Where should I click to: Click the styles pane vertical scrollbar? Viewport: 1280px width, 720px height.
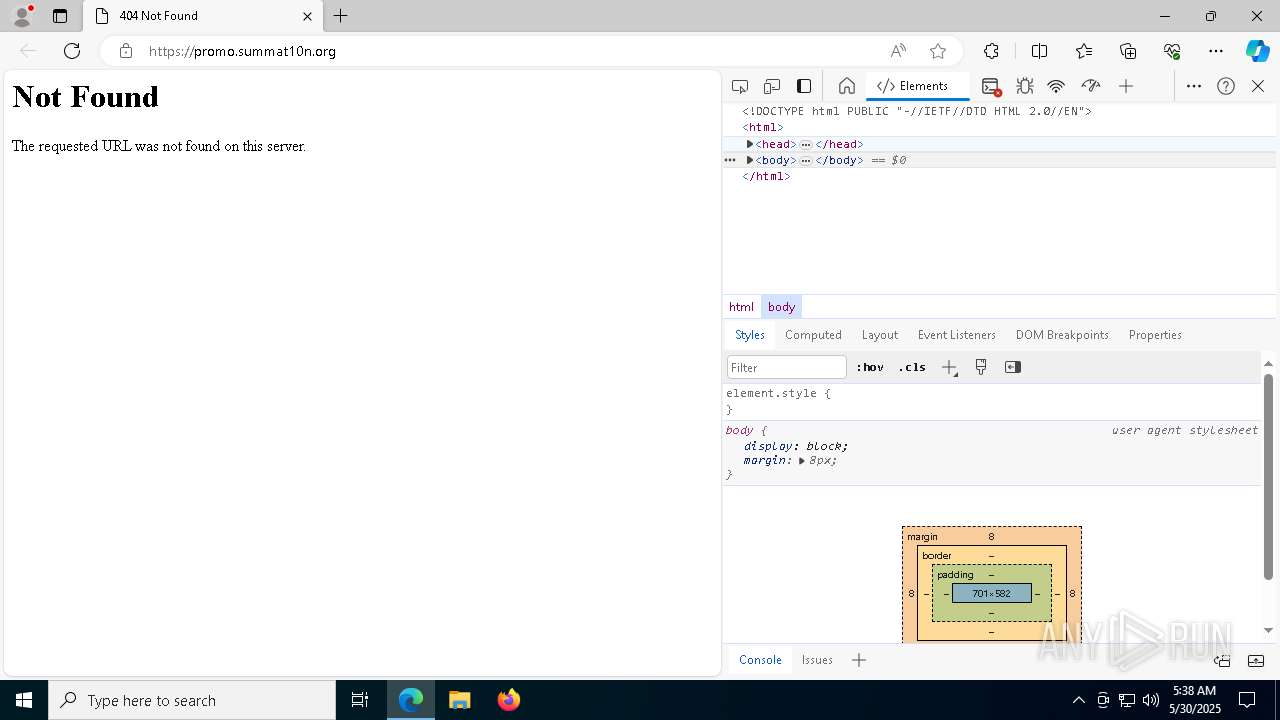(1268, 476)
